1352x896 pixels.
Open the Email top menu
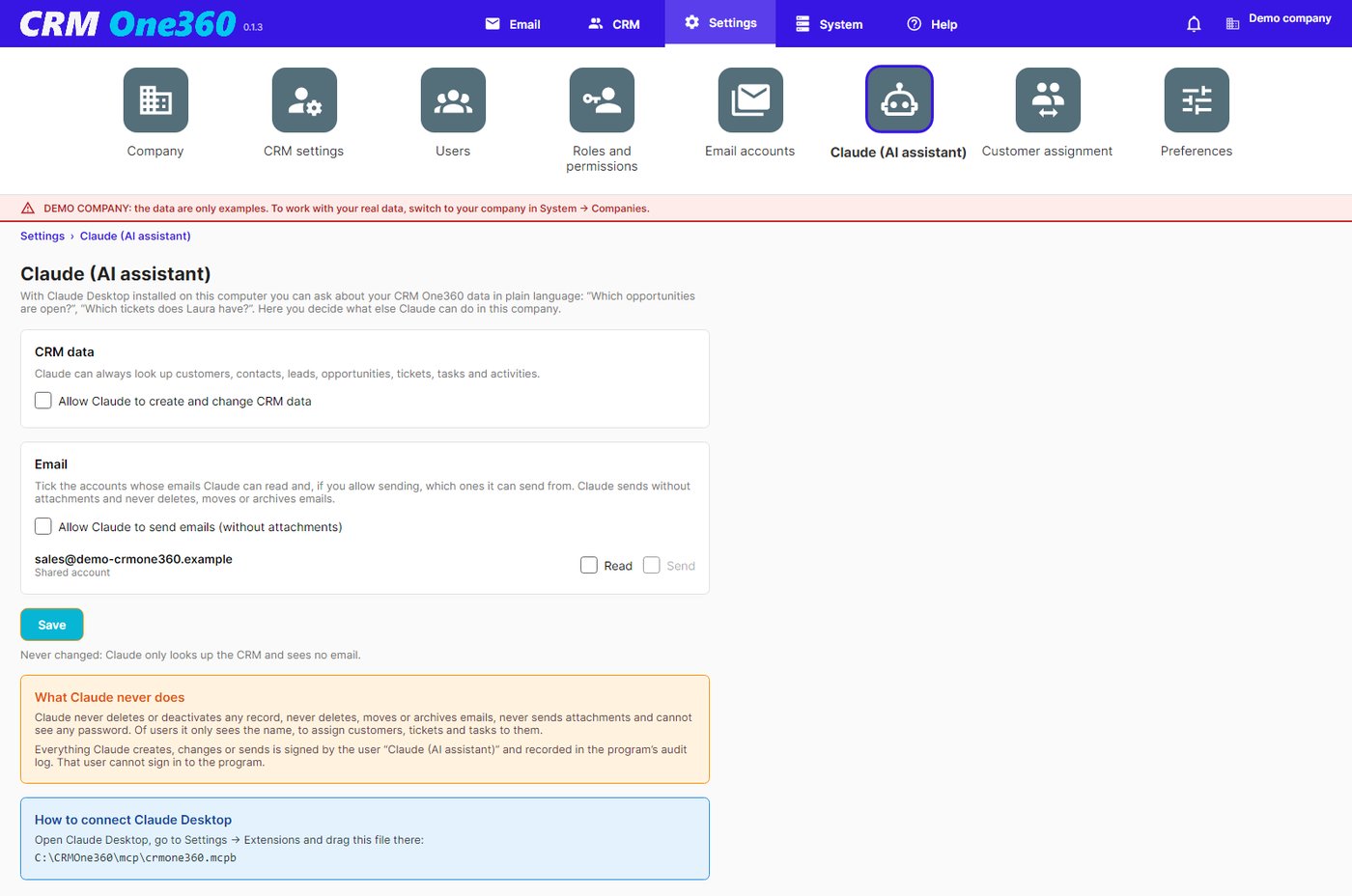(513, 24)
